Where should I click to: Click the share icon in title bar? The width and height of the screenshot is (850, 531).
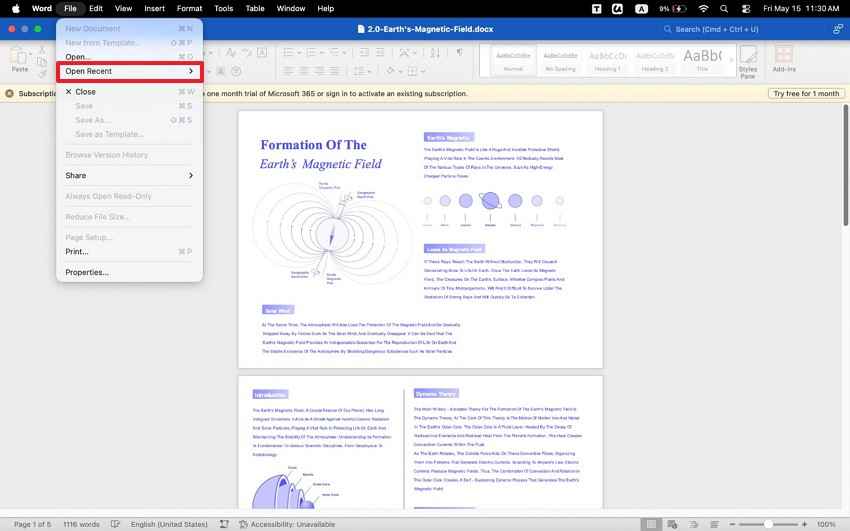pyautogui.click(x=838, y=29)
